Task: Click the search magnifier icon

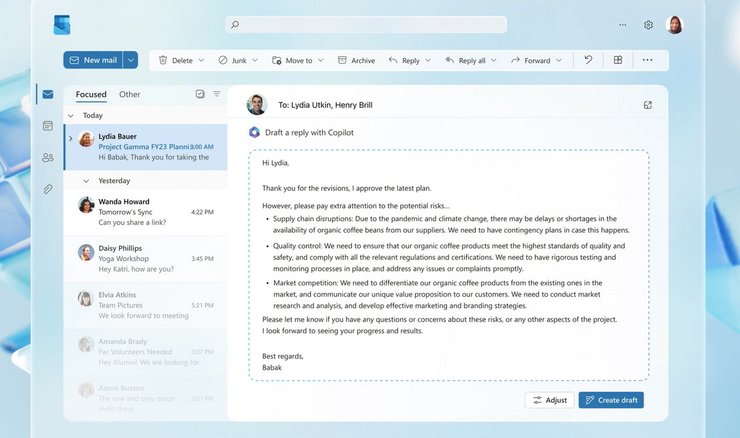Action: [x=235, y=25]
